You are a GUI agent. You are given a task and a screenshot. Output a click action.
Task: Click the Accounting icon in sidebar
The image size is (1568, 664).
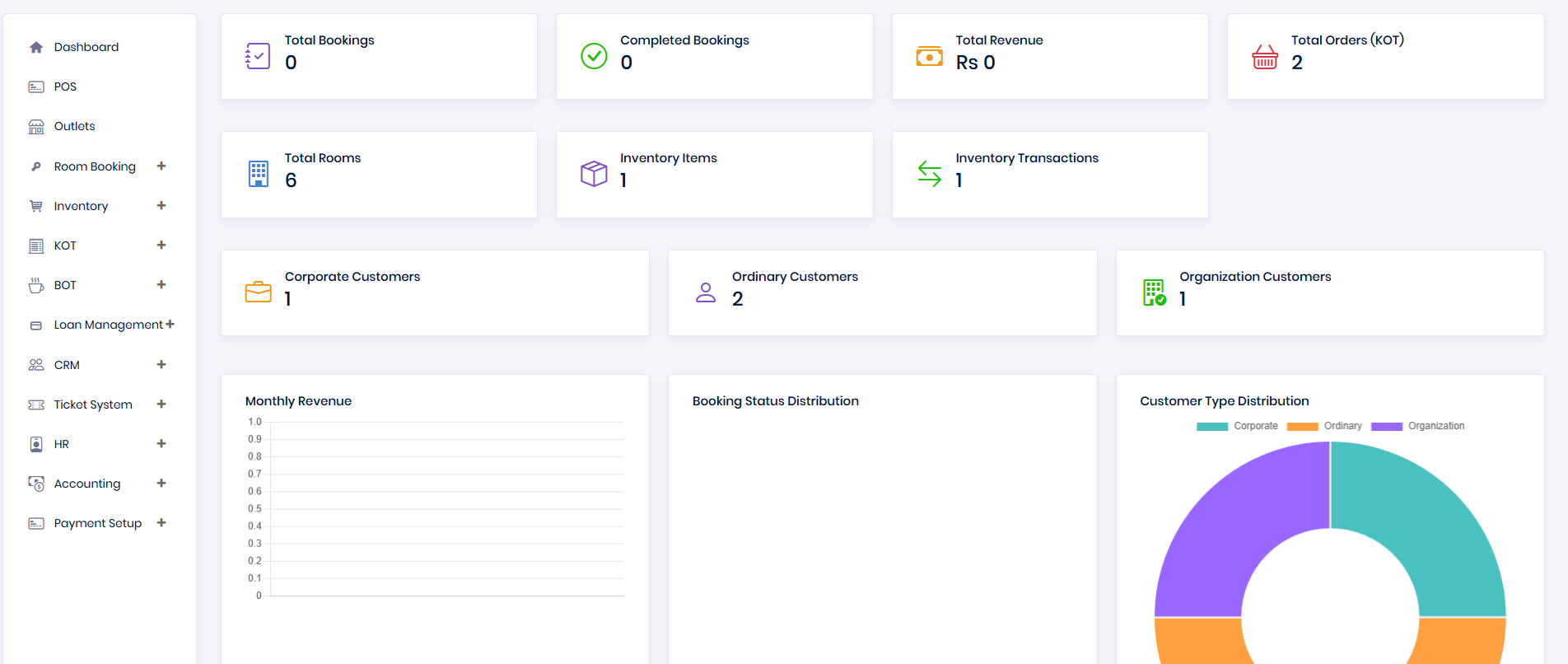click(36, 484)
